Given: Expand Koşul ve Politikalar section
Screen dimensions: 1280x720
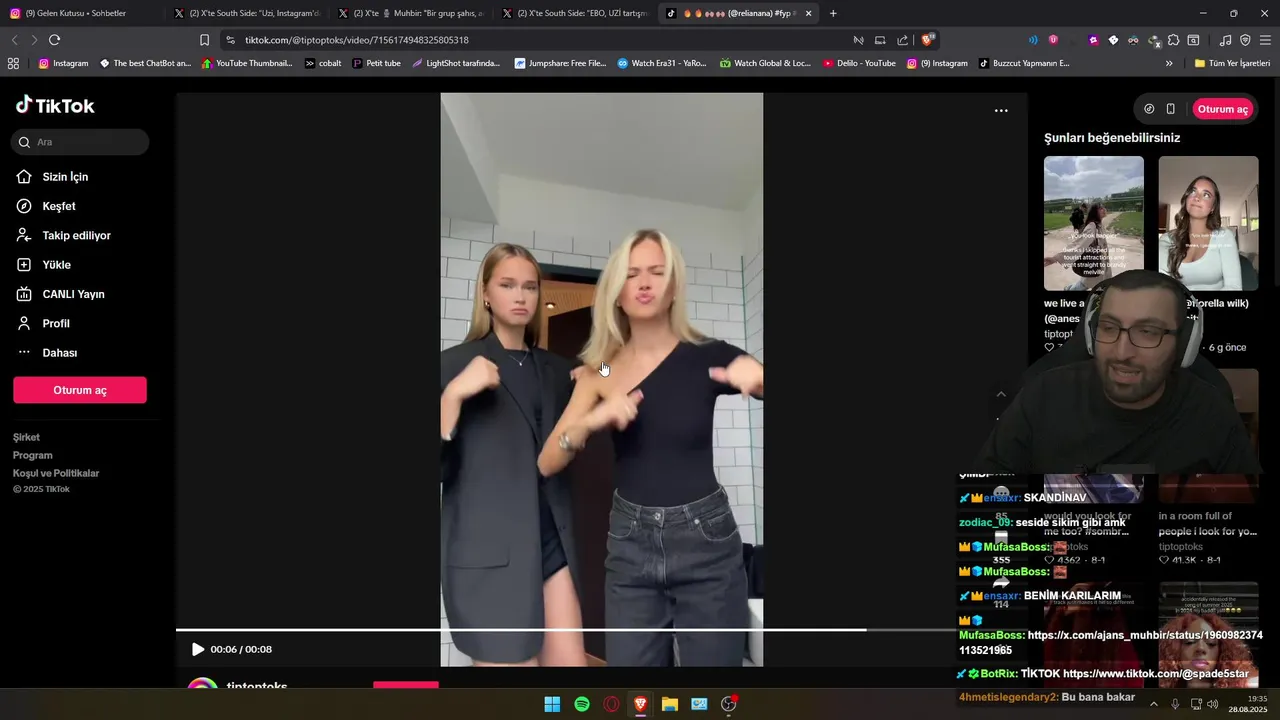Looking at the screenshot, I should [x=56, y=474].
